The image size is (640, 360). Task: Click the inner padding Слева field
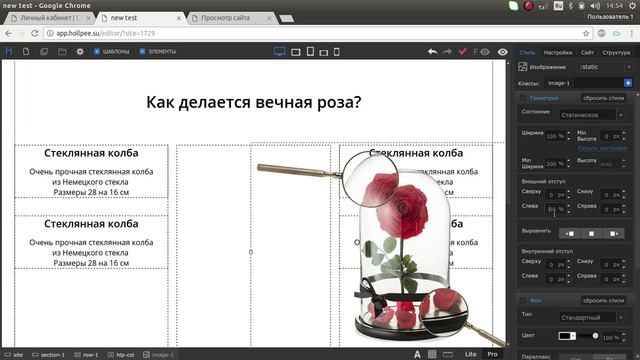pos(555,279)
